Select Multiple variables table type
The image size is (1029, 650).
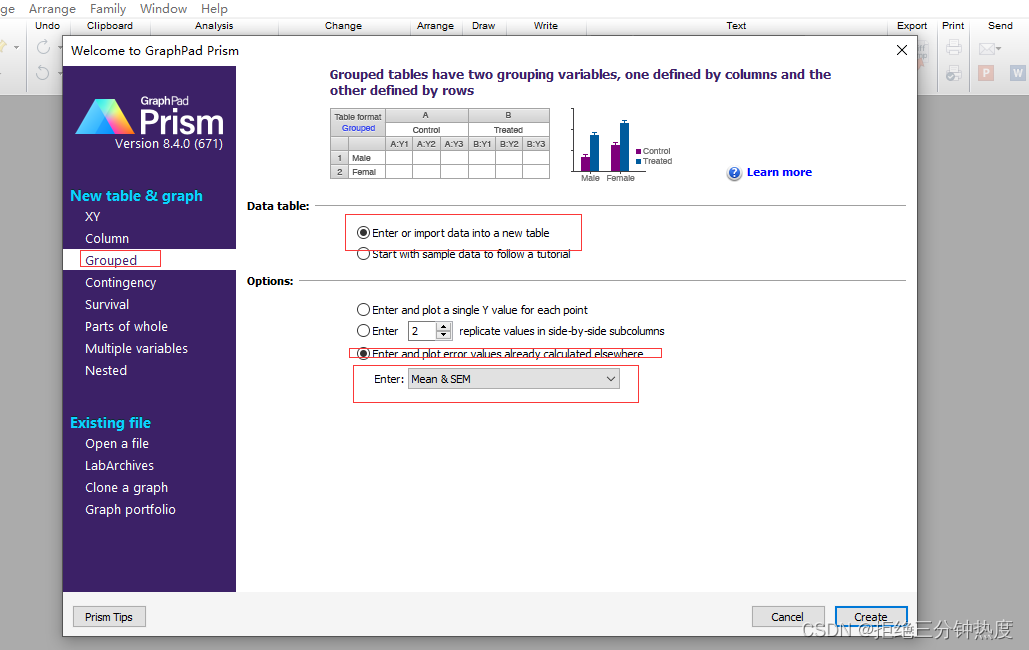[x=136, y=349]
